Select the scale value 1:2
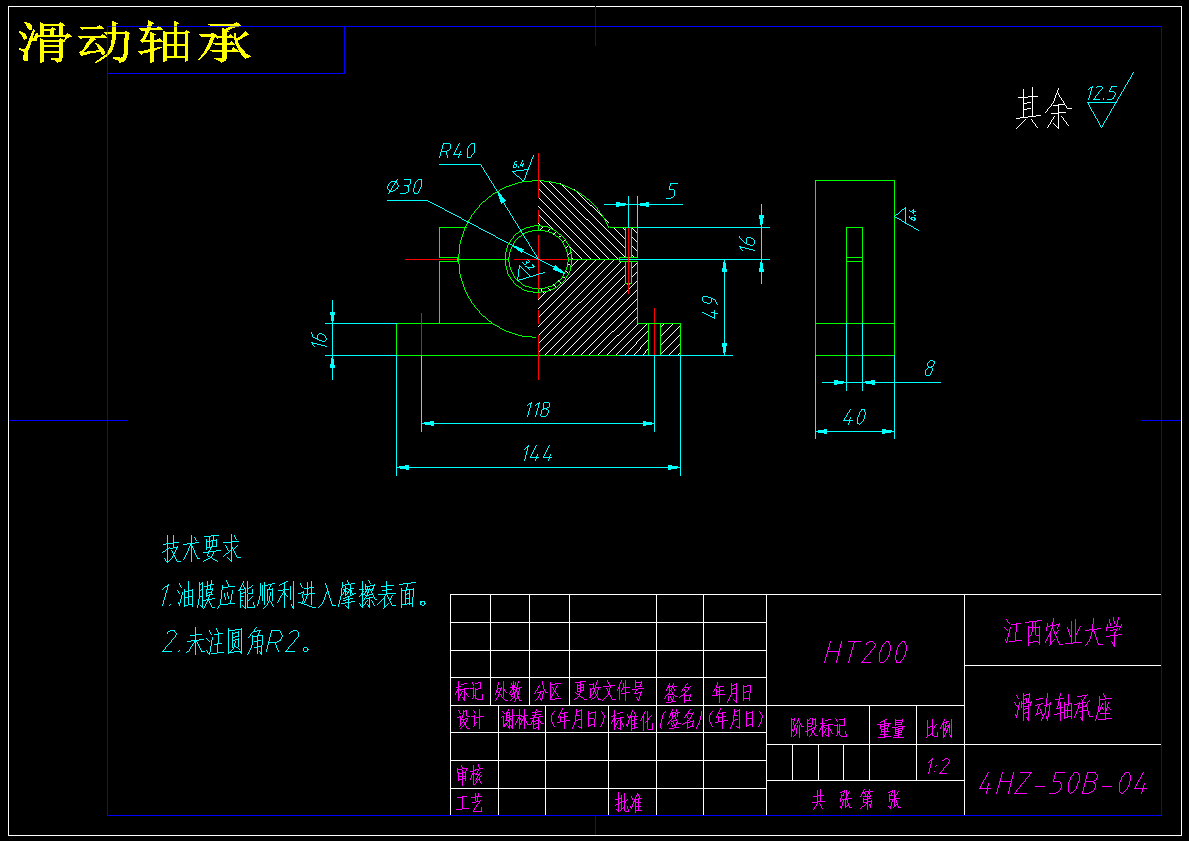The height and width of the screenshot is (841, 1189). (939, 766)
